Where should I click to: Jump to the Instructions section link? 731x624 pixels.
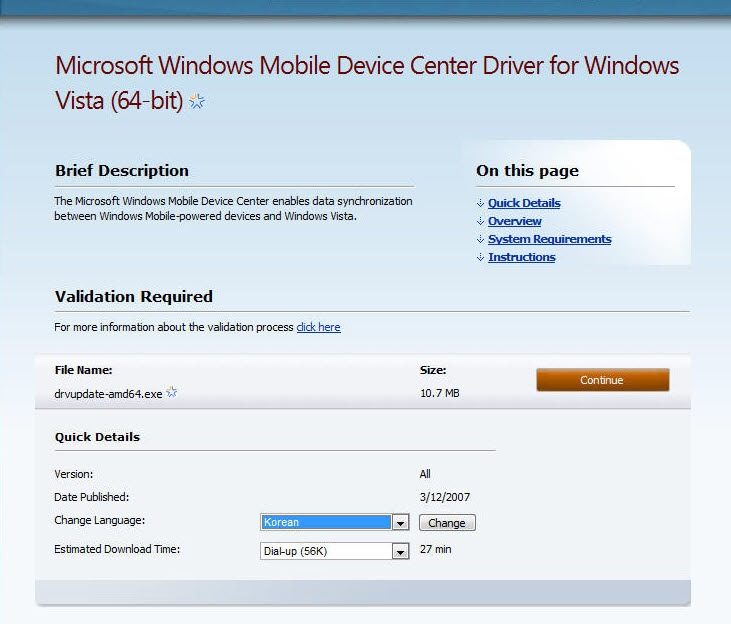522,257
